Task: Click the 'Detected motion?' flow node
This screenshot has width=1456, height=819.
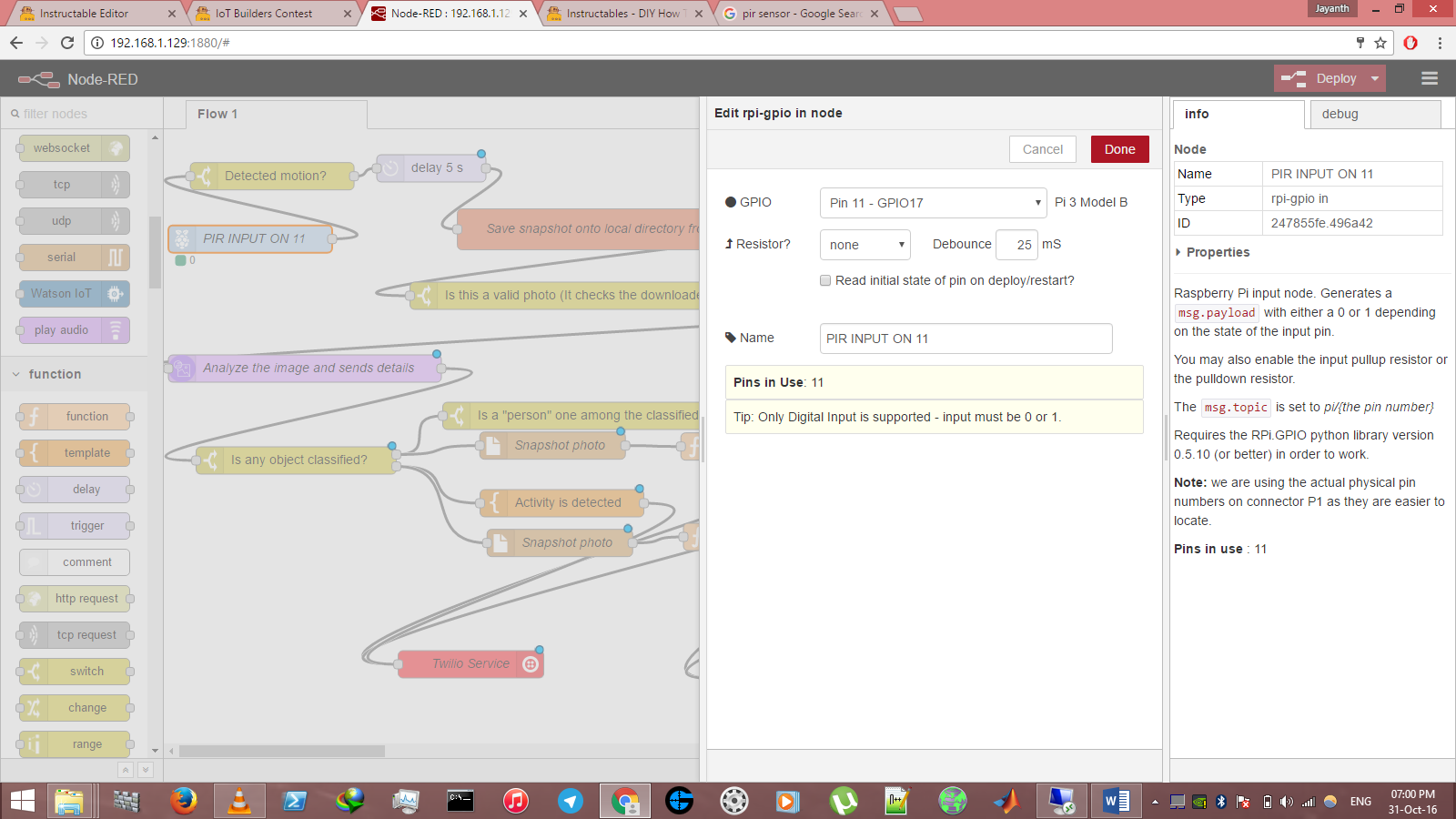Action: click(272, 176)
